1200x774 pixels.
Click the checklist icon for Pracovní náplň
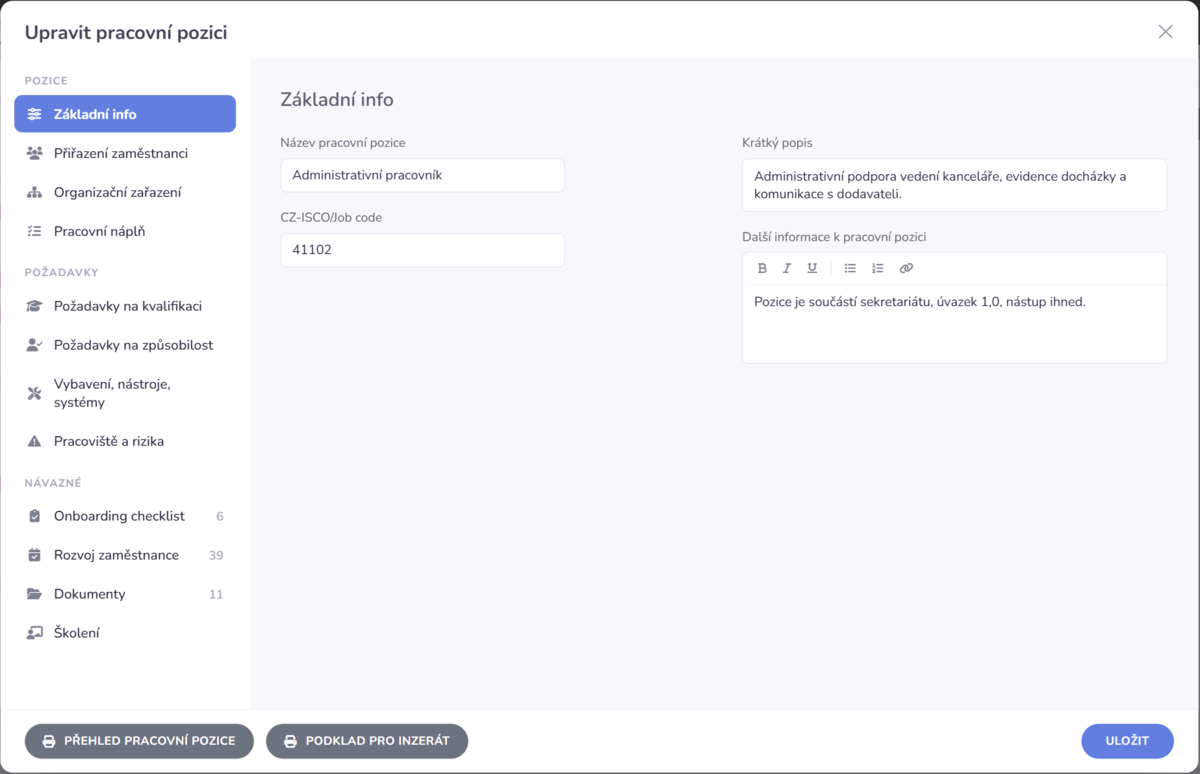click(35, 231)
